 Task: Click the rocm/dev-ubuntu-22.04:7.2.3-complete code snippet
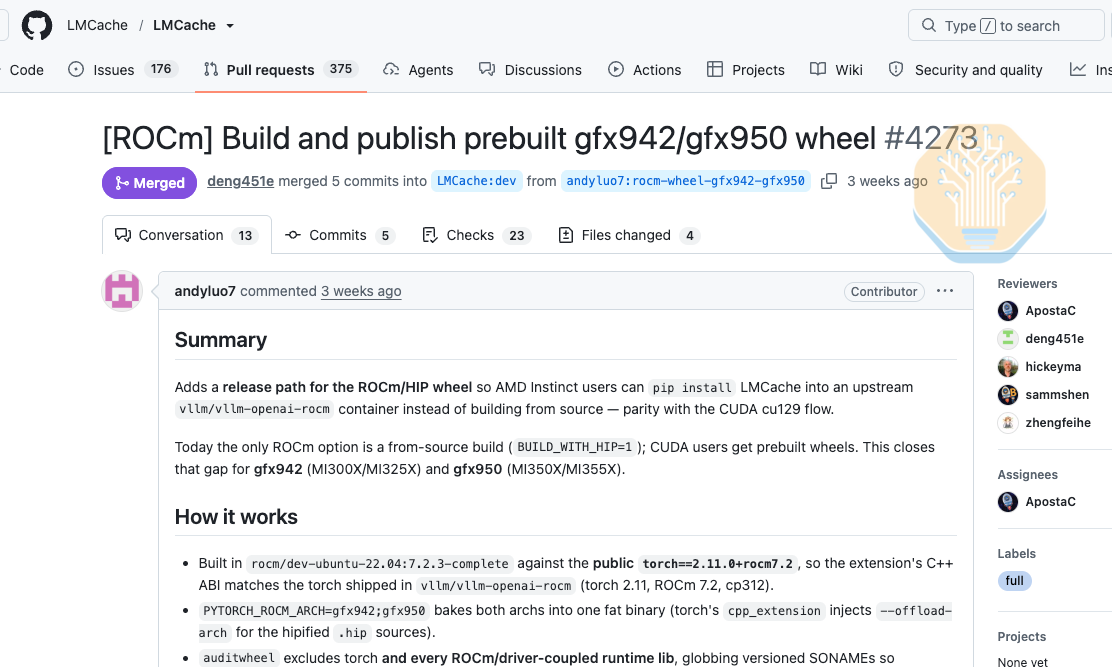[380, 564]
